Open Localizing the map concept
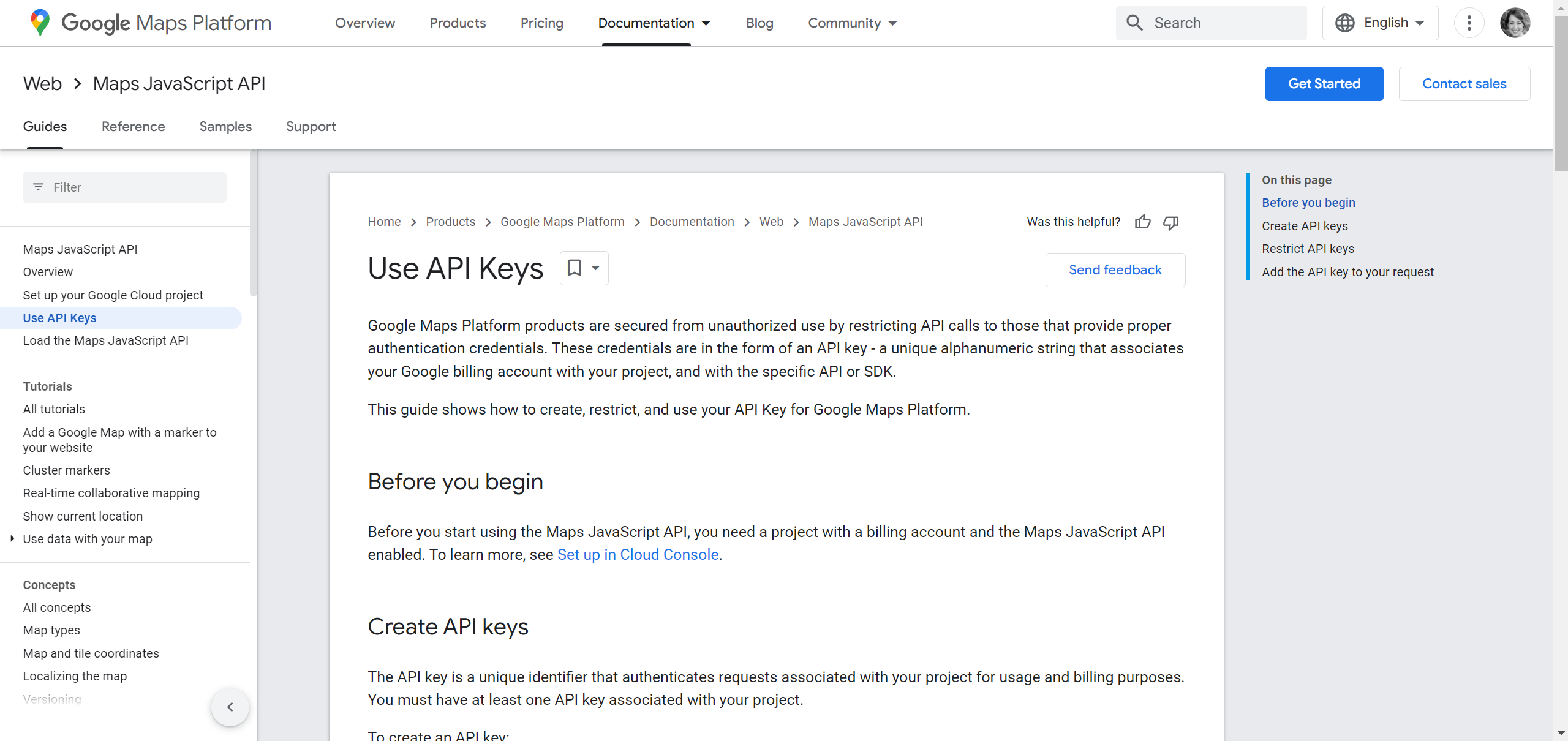This screenshot has height=741, width=1568. (75, 676)
